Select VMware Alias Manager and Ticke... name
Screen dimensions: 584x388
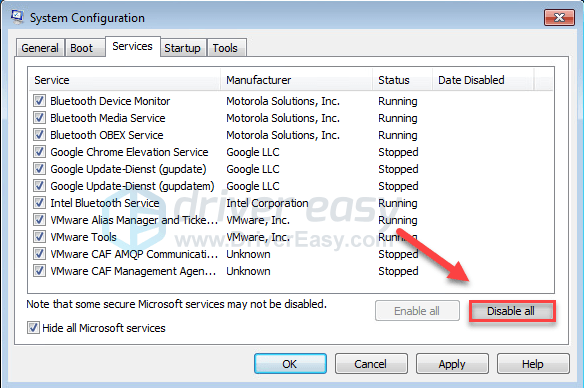coord(134,220)
